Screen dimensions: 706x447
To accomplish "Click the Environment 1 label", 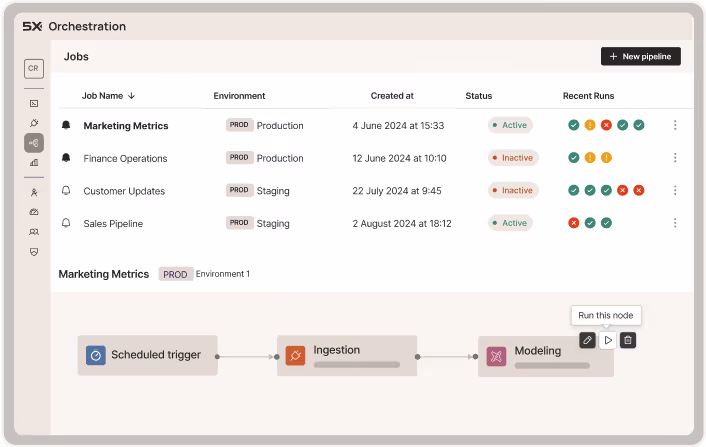I will pos(222,274).
